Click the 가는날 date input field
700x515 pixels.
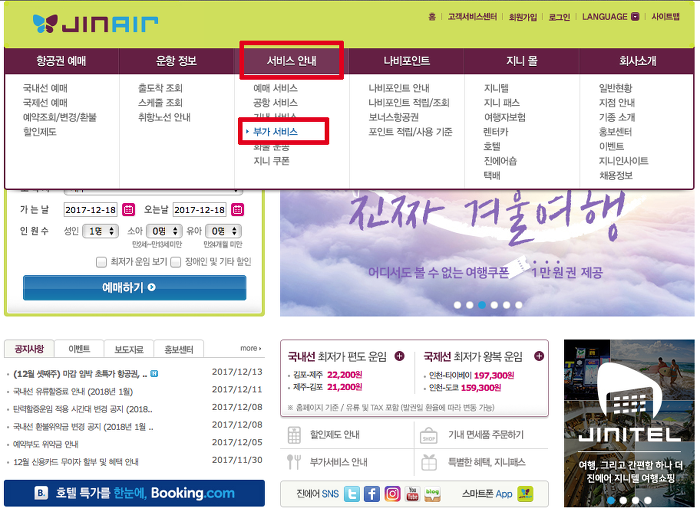[x=91, y=209]
